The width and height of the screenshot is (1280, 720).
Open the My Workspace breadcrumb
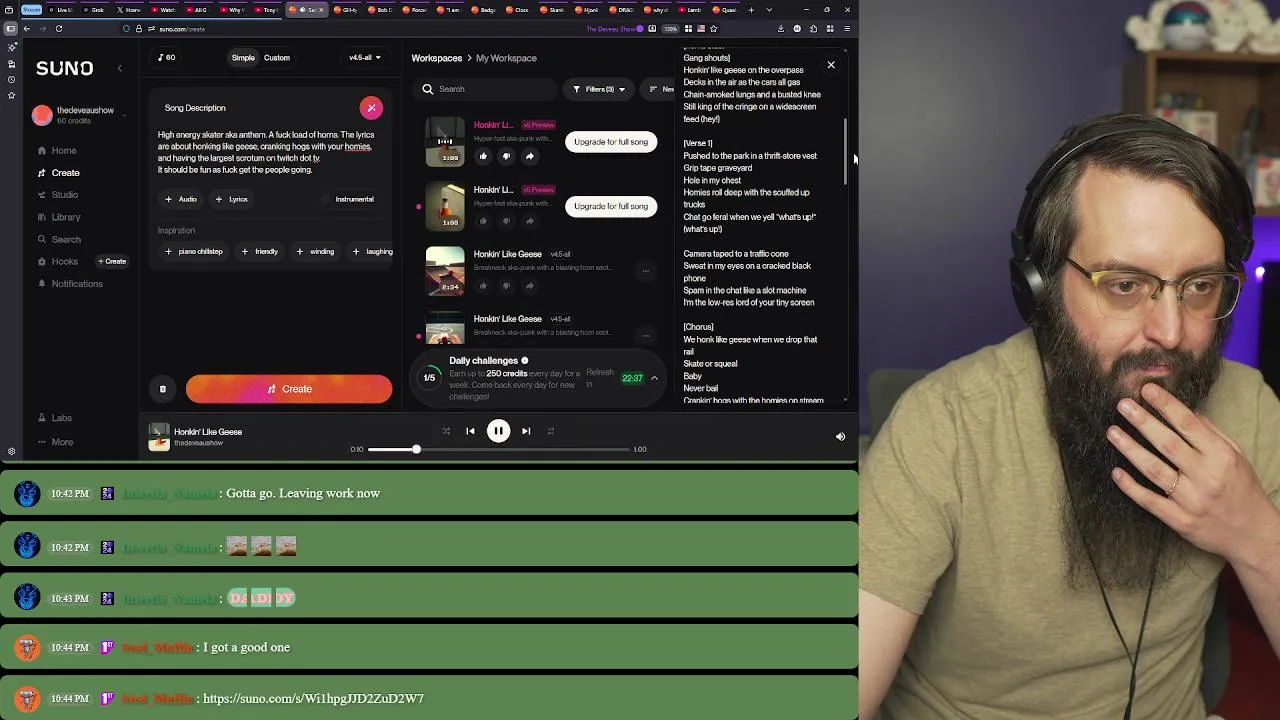pos(506,58)
